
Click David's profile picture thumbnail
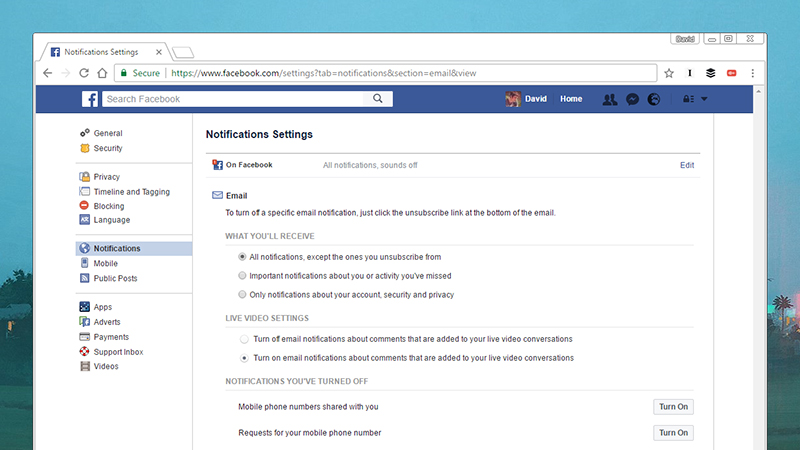pyautogui.click(x=513, y=99)
